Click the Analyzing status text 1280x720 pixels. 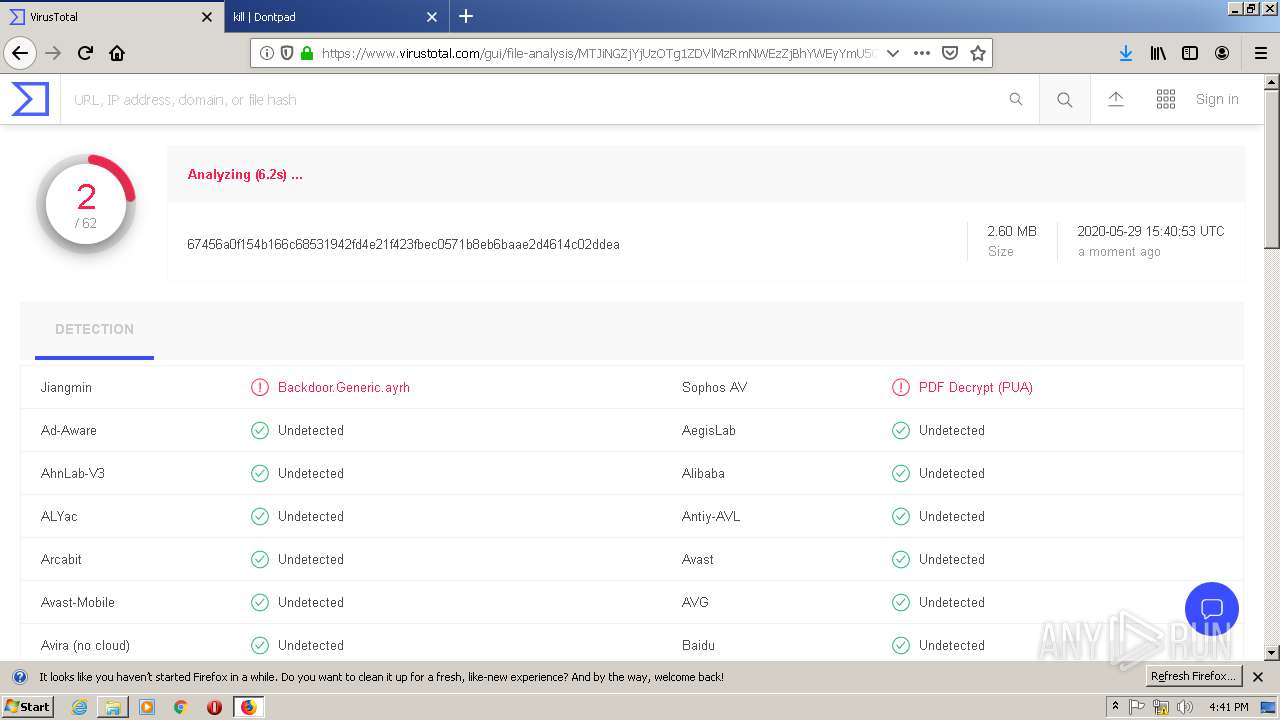245,174
